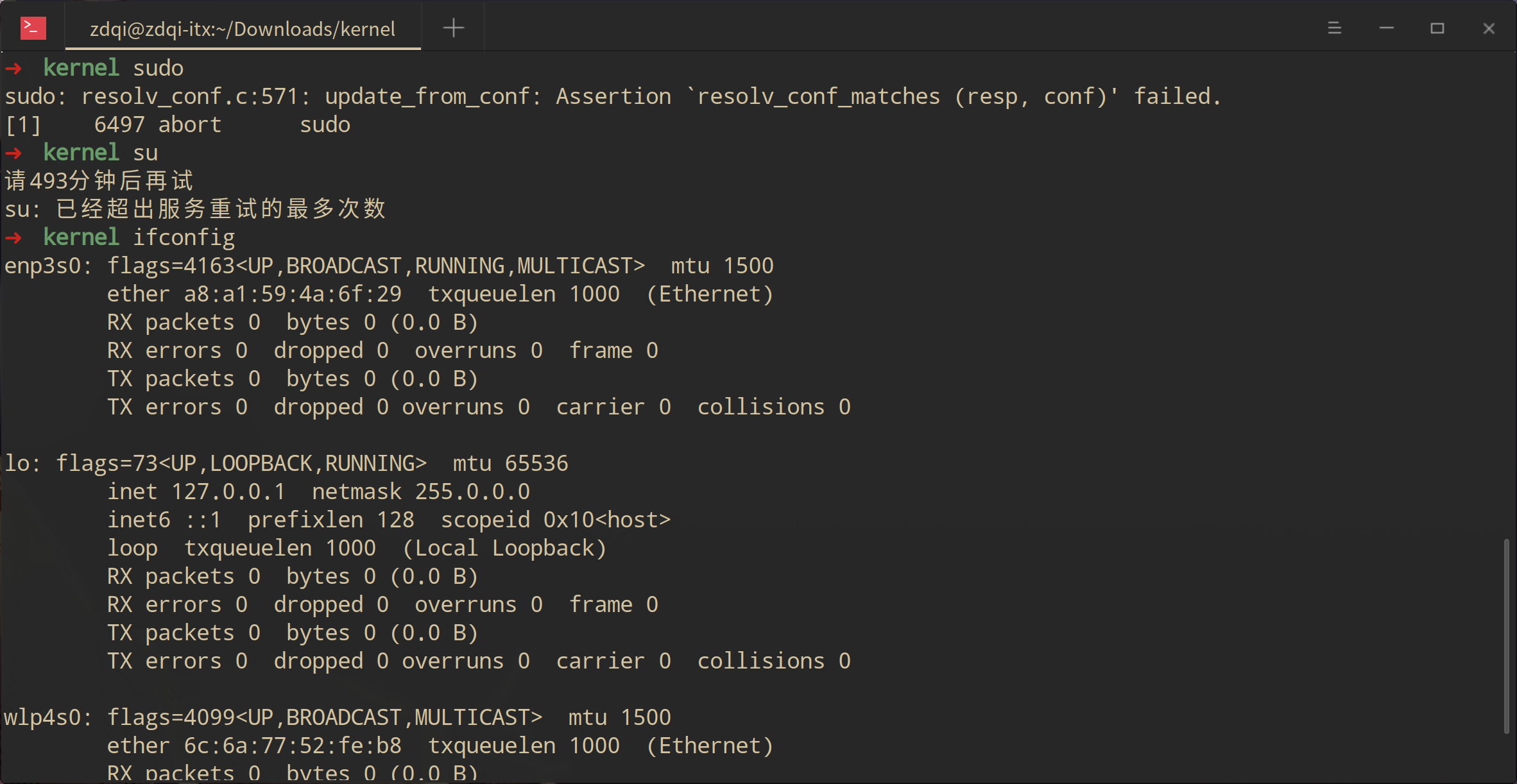Viewport: 1517px width, 784px height.
Task: Click MAC address 6c:6a:77:52:fe:b8
Action: point(293,746)
